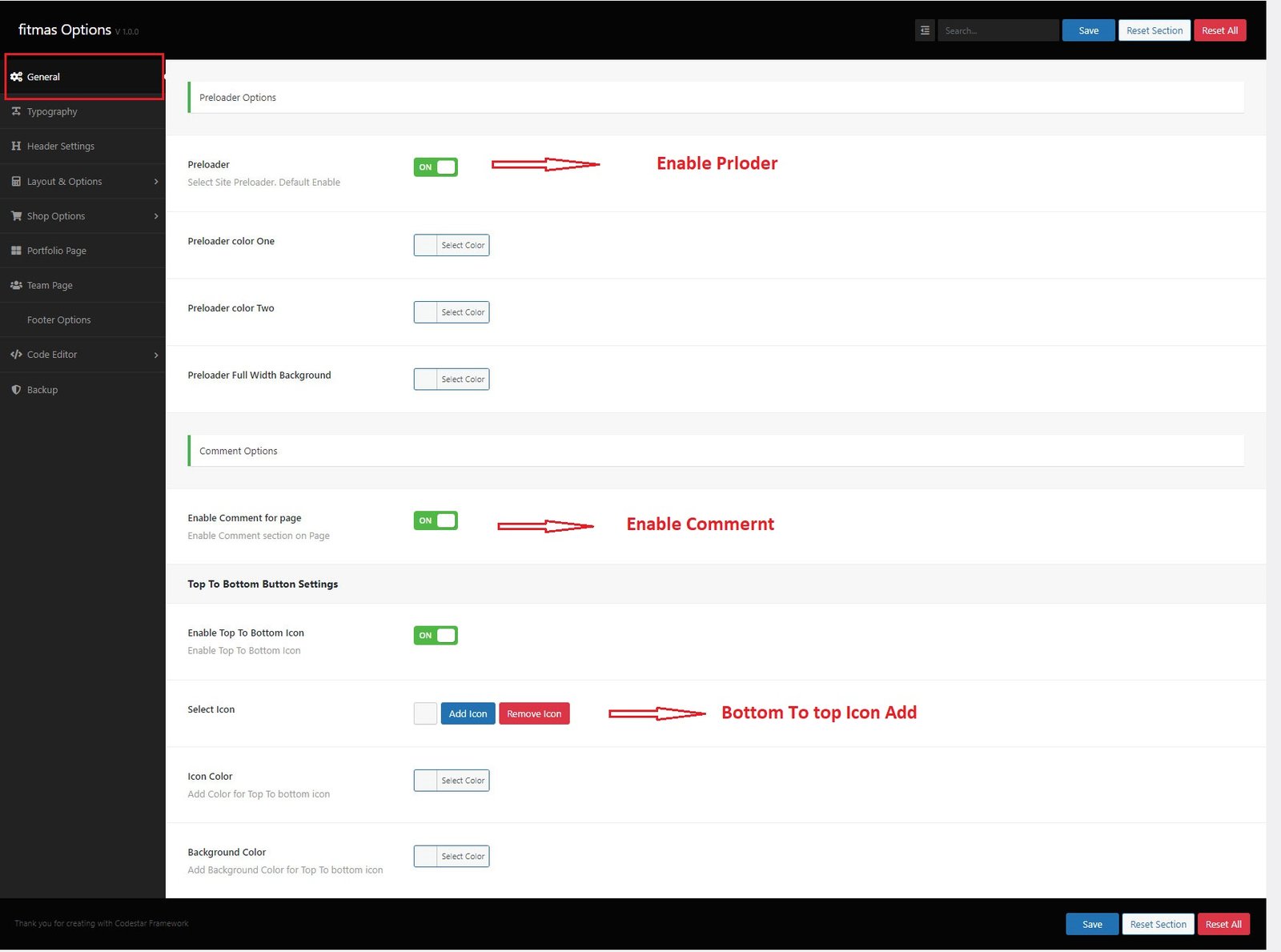Click the Search input field
The width and height of the screenshot is (1281, 952).
[x=998, y=30]
